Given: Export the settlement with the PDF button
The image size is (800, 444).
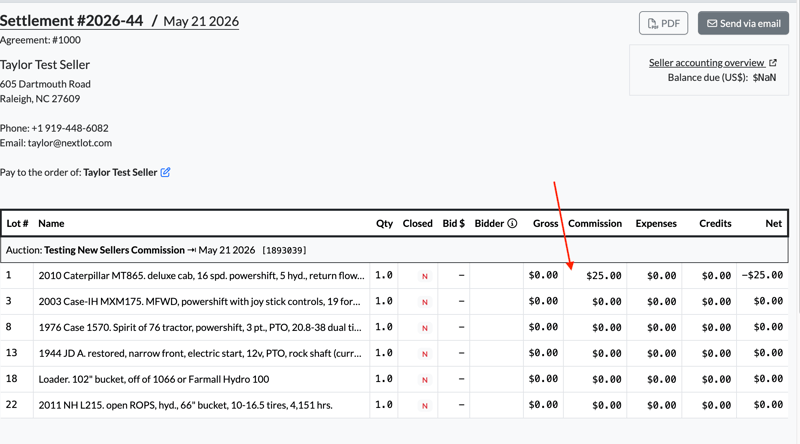Looking at the screenshot, I should [x=663, y=23].
